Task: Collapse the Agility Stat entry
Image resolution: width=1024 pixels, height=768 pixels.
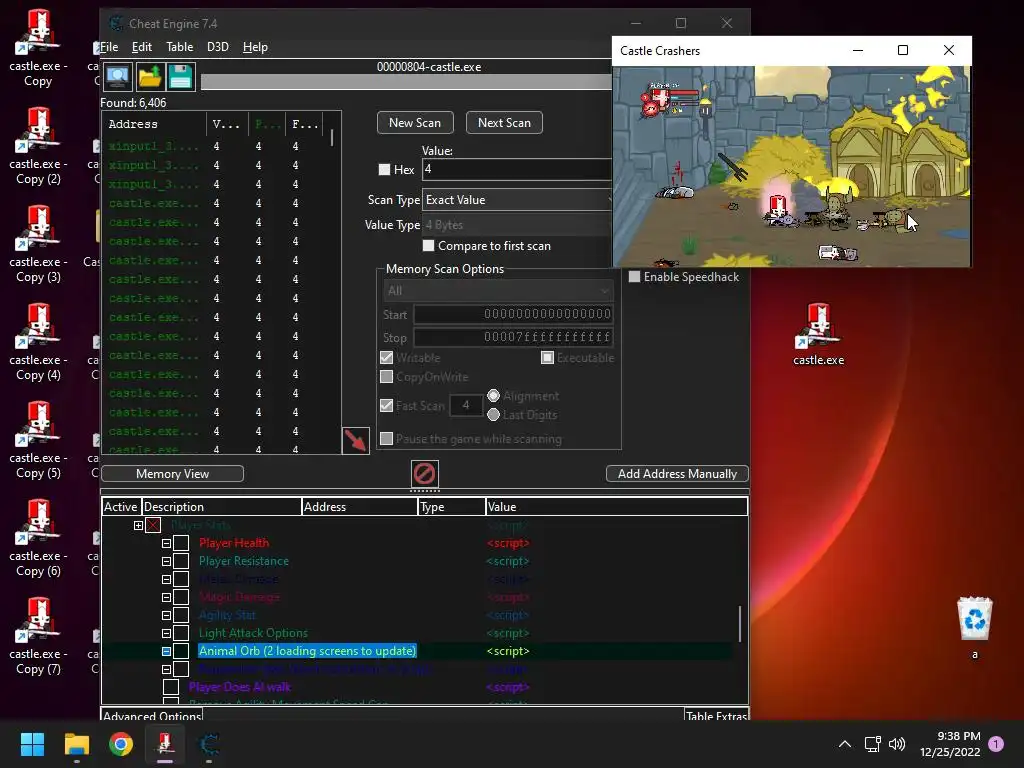Action: click(167, 615)
